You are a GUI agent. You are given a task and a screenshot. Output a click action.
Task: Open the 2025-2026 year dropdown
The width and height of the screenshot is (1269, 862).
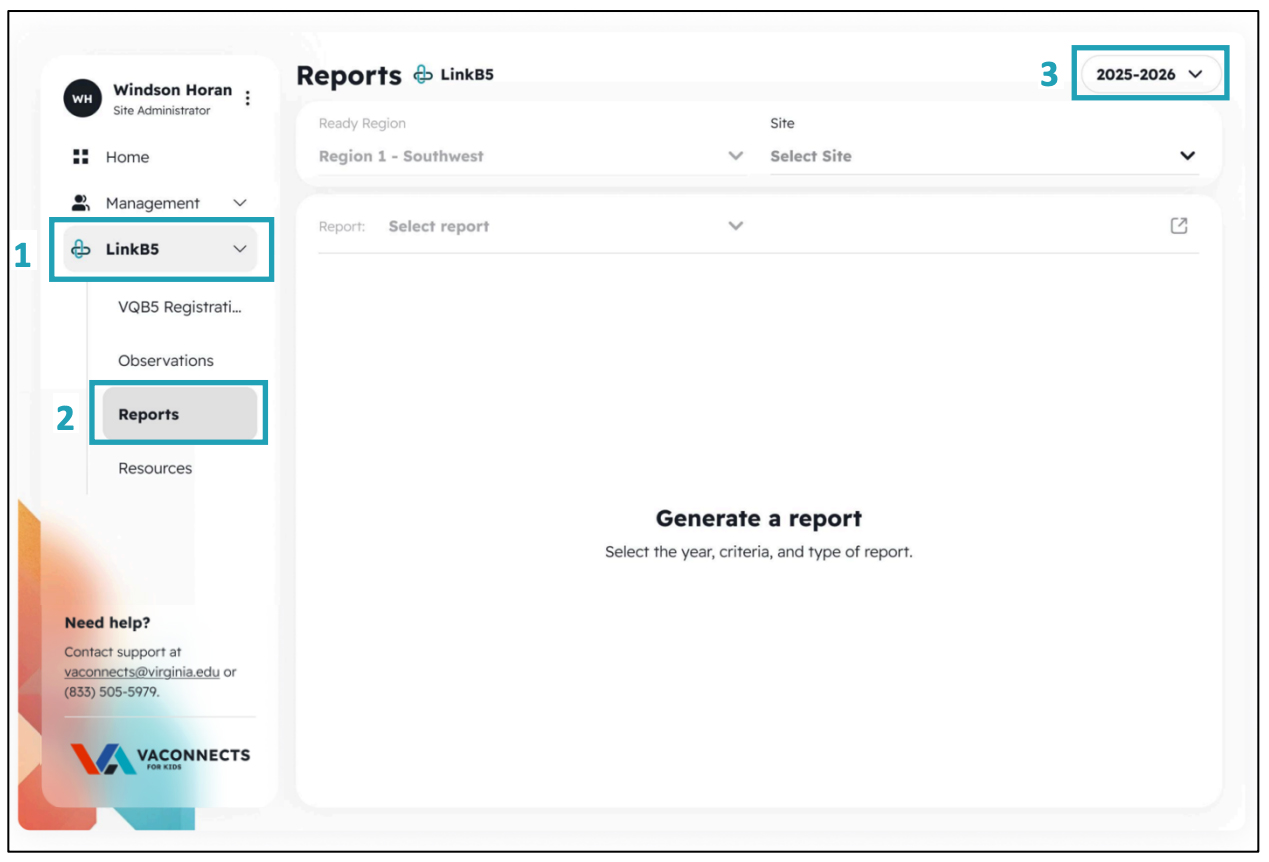tap(1151, 74)
